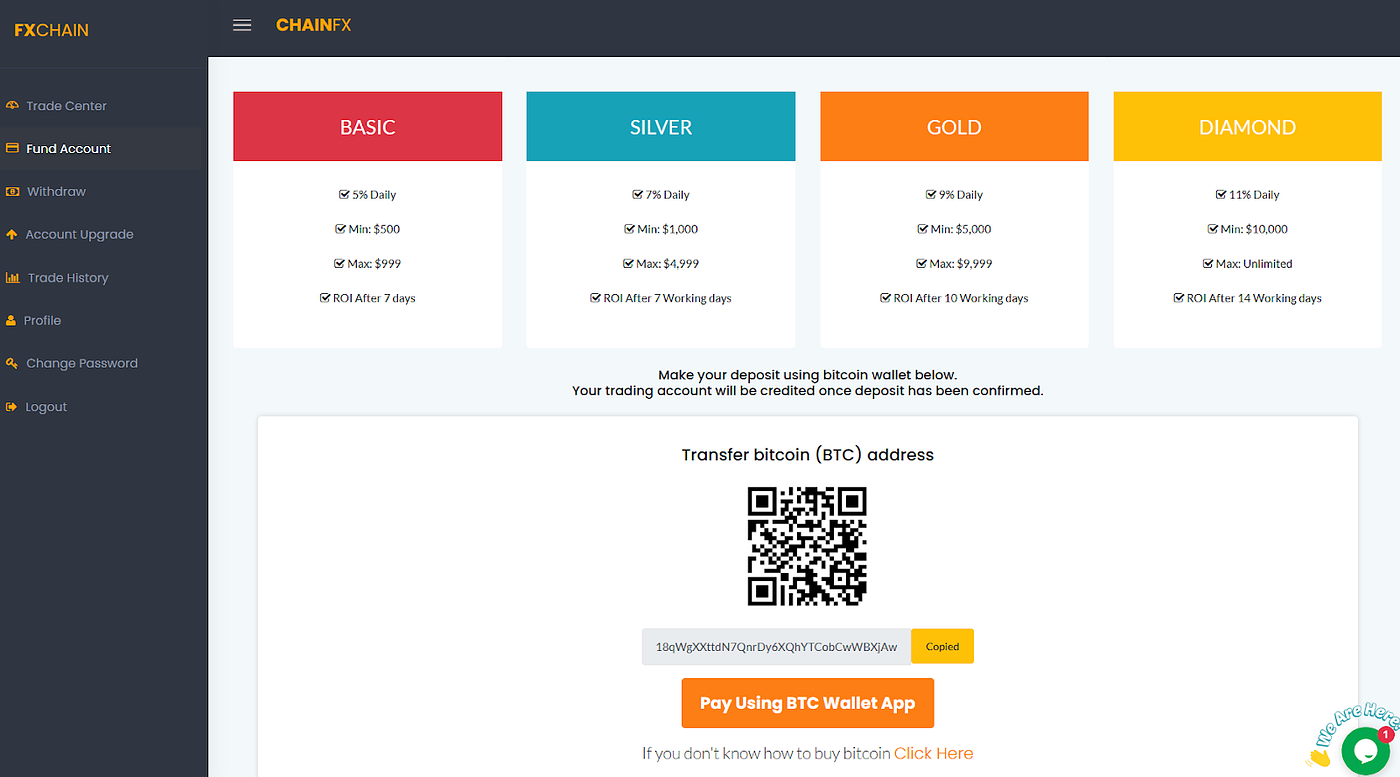Click 'Transfer bitcoin (BTC) address' heading
The image size is (1400, 777).
(x=807, y=455)
